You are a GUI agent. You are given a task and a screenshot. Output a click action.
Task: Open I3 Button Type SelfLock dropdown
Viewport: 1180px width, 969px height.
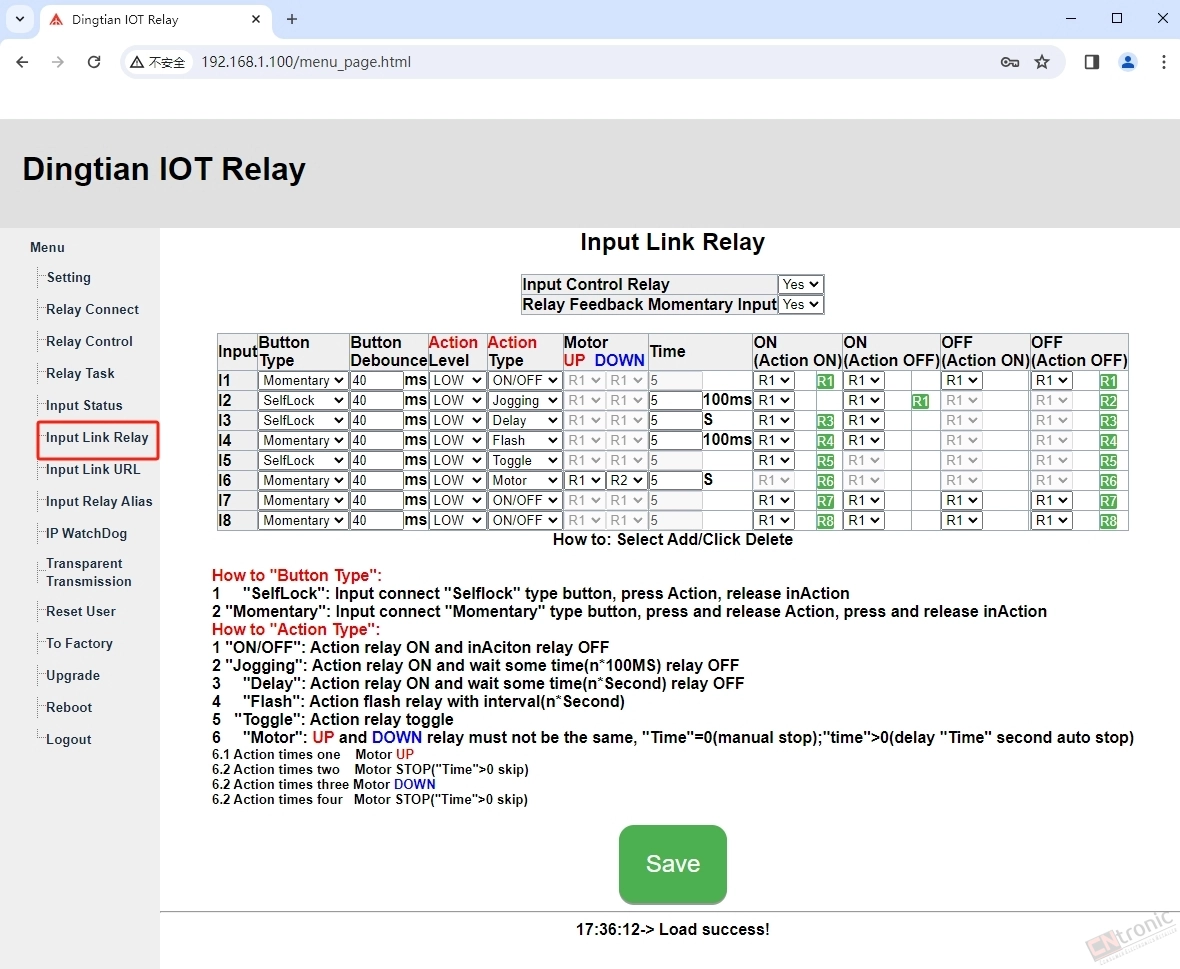point(303,421)
